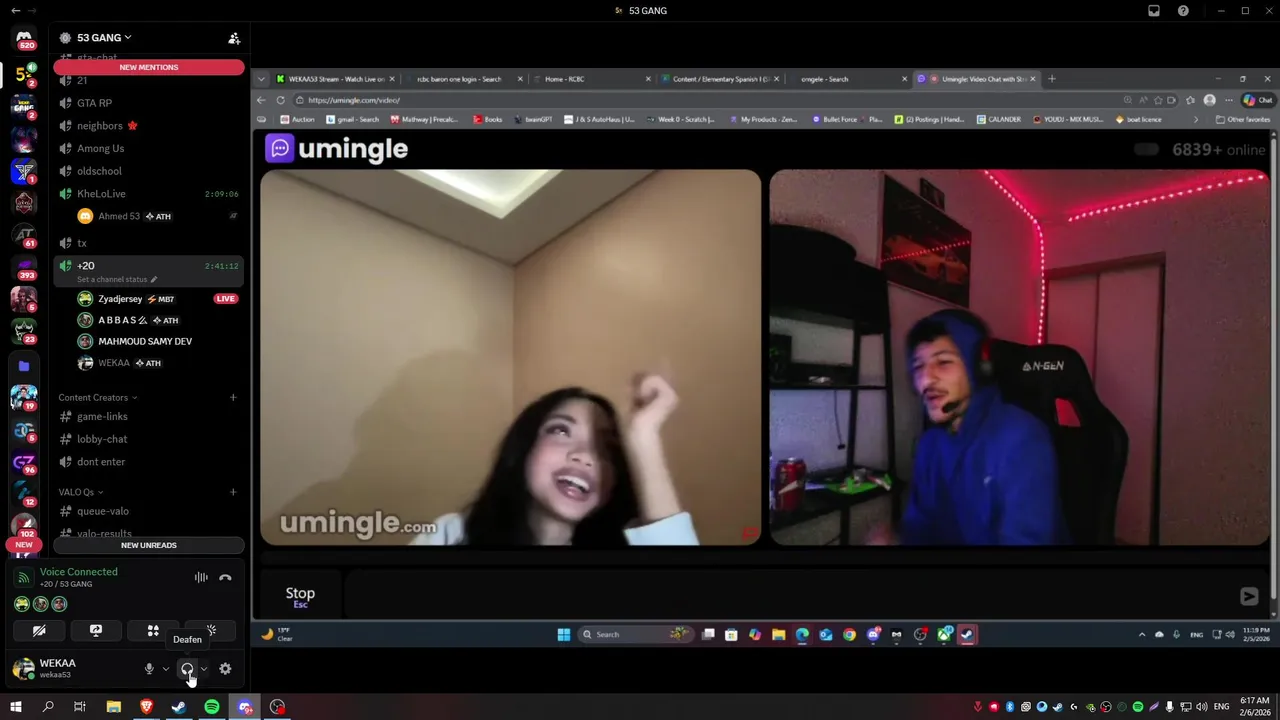1280x720 pixels.
Task: Select server with 393 badge
Action: coord(24,268)
